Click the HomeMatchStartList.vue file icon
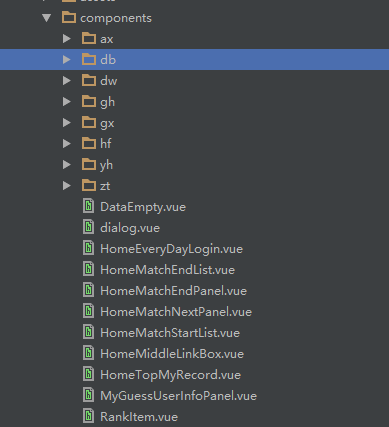Screen dimensions: 389x427 tap(88, 332)
